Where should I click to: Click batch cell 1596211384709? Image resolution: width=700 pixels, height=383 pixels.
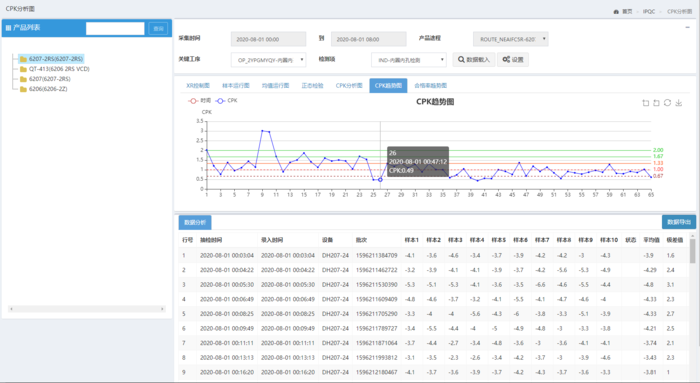[x=376, y=256]
